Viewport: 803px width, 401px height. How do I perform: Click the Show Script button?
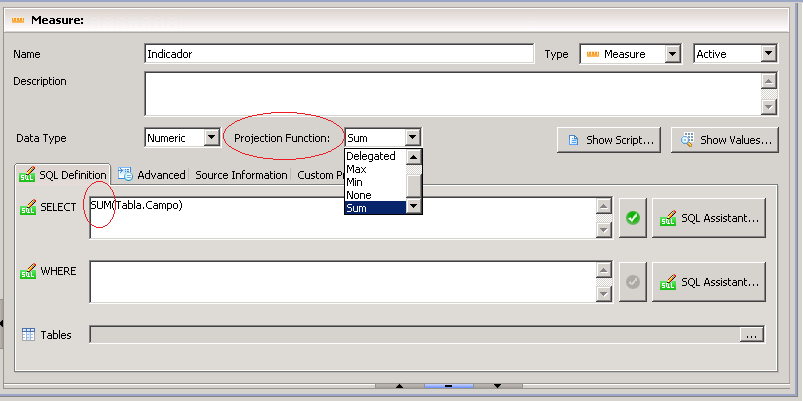(609, 140)
